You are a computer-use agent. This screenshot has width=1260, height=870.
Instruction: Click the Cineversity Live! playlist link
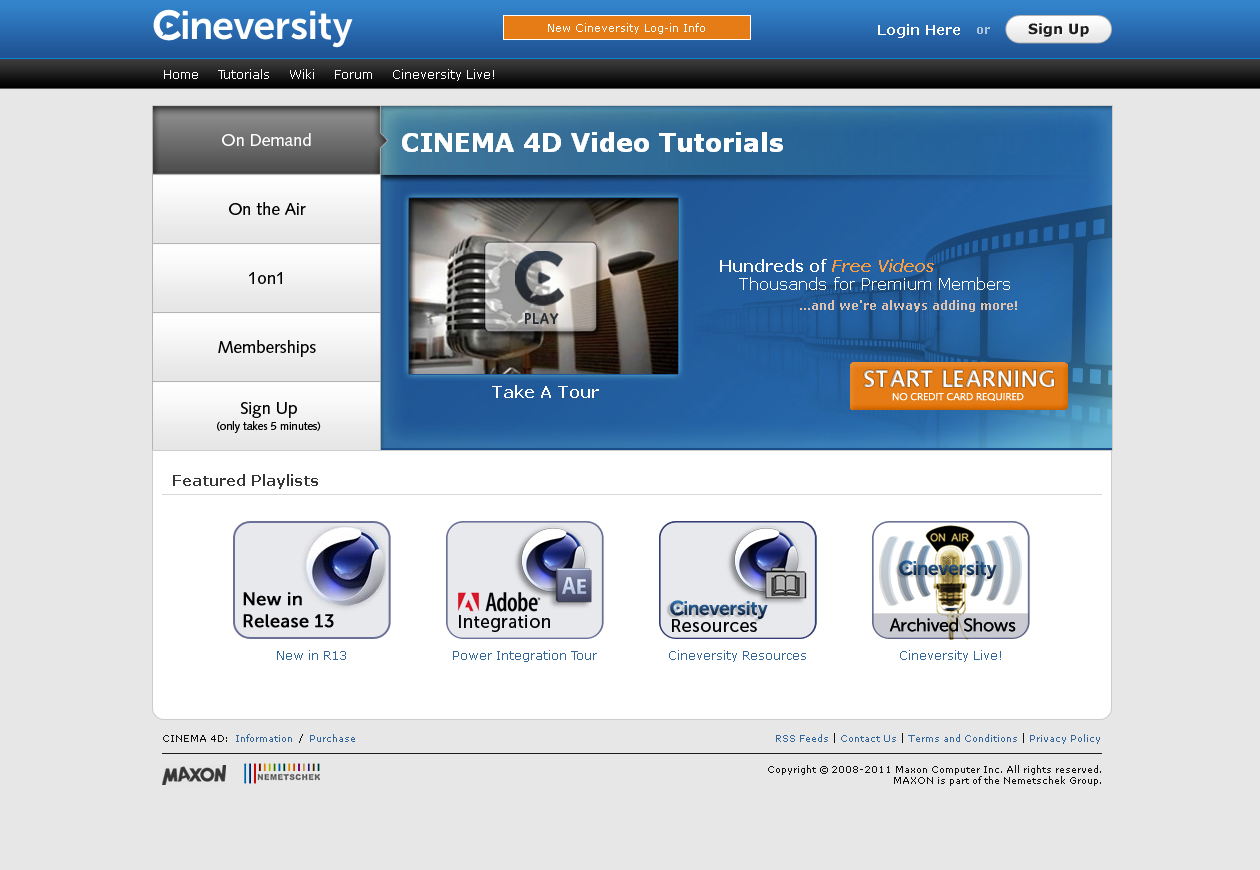950,656
